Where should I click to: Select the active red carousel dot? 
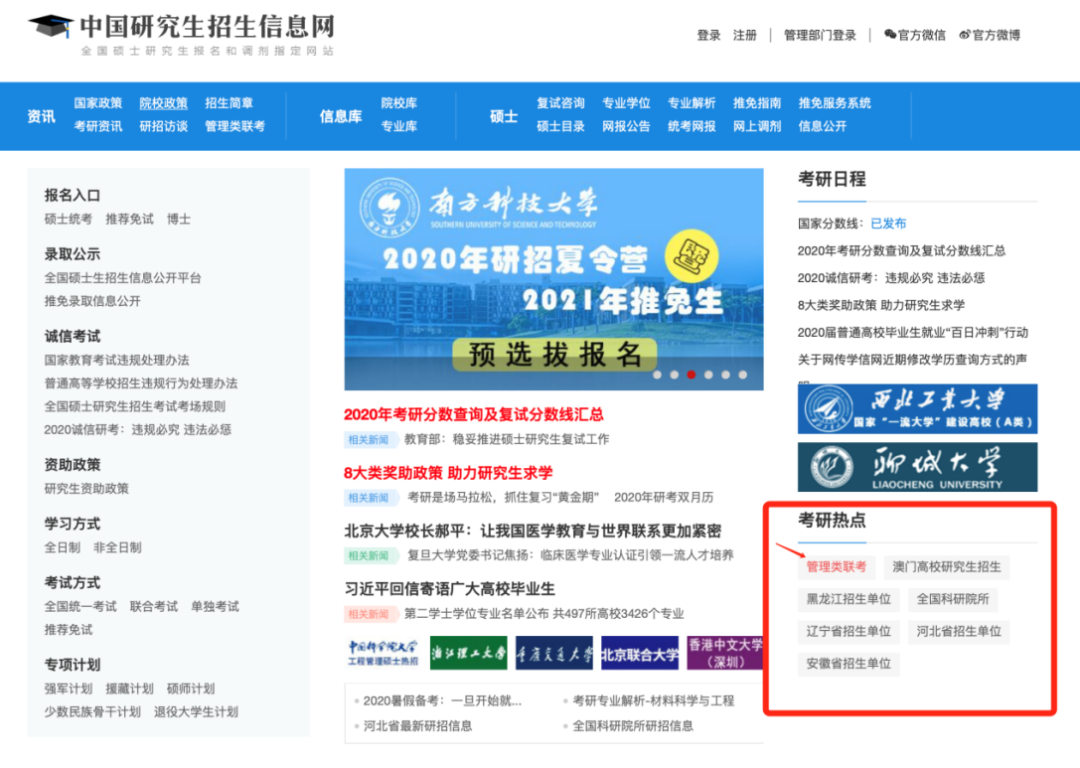coord(691,375)
